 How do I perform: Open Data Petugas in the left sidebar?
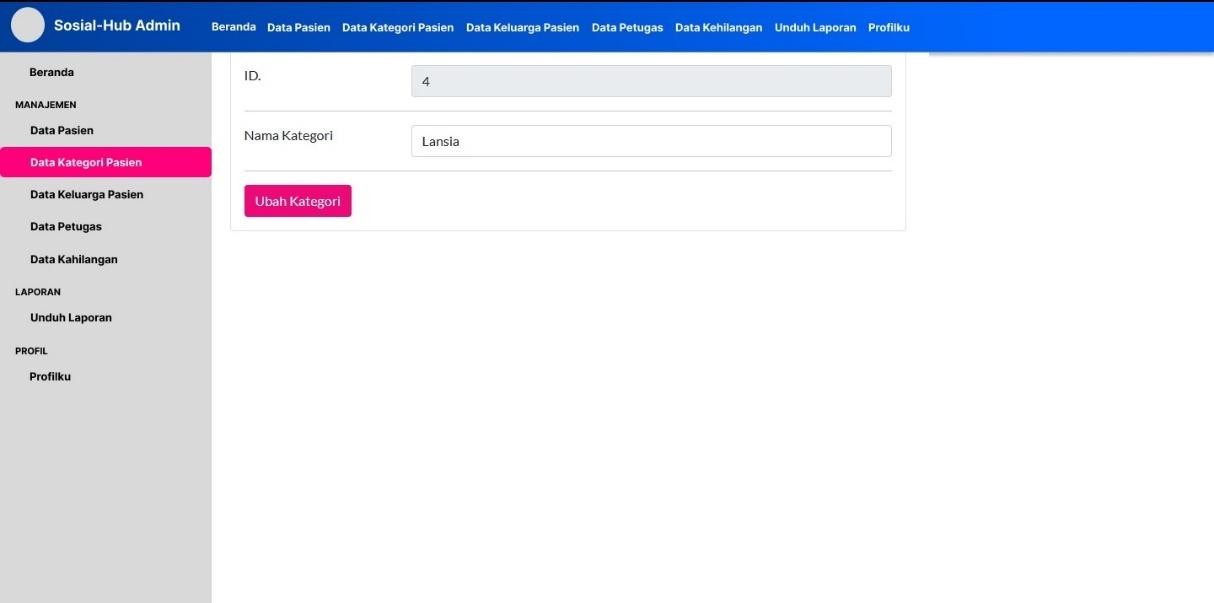(x=66, y=226)
